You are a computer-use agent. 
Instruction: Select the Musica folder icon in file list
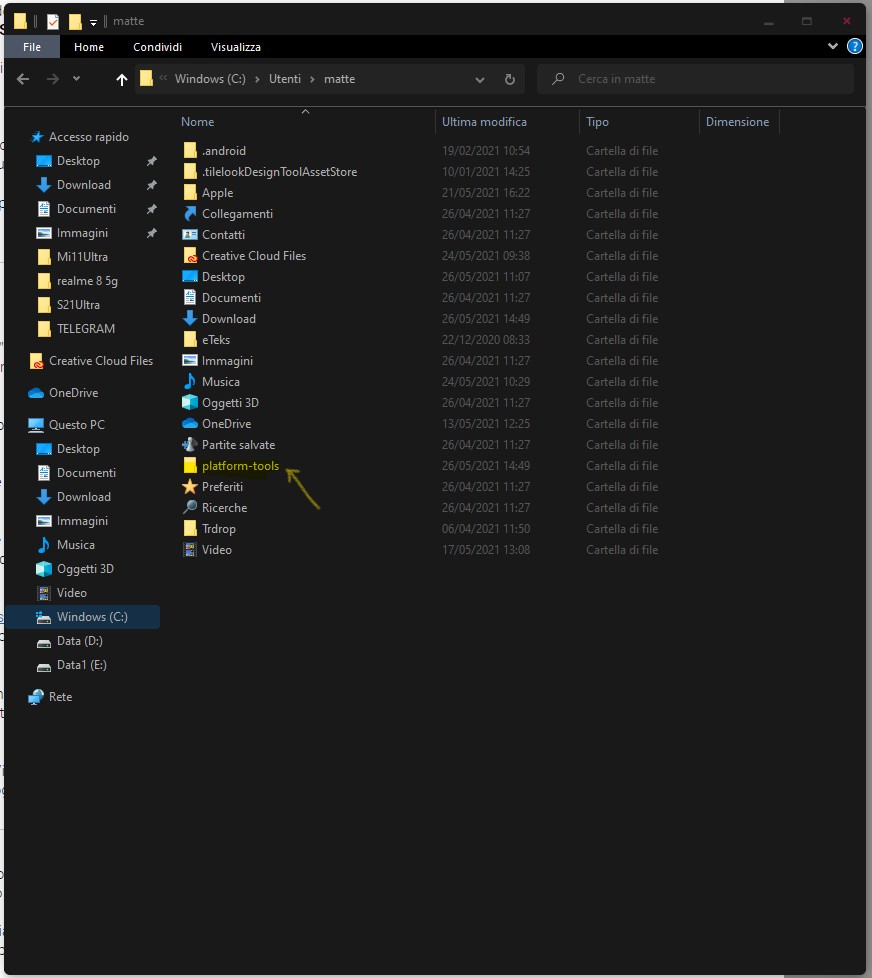pyautogui.click(x=190, y=382)
